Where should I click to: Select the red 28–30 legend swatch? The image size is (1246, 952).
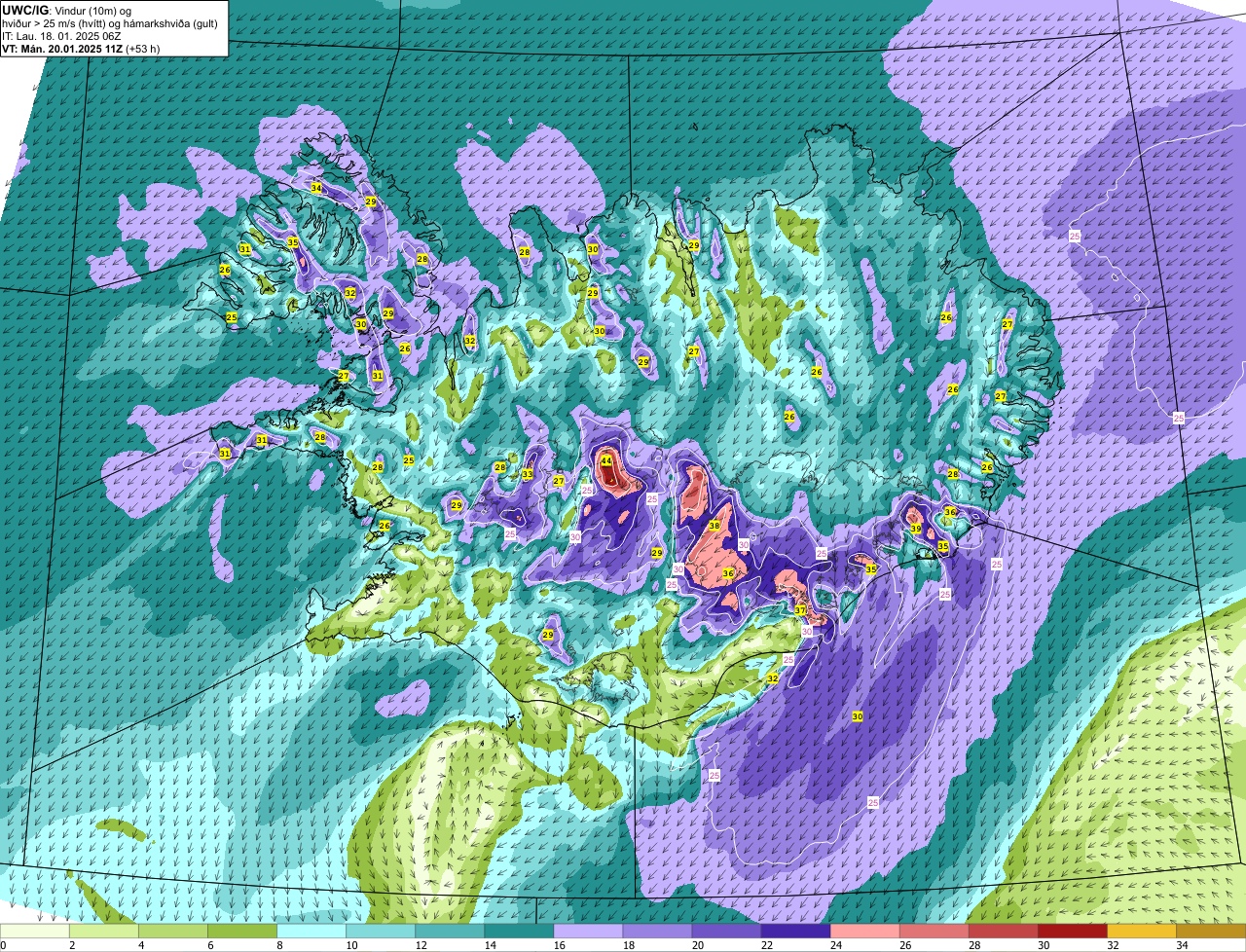[x=1004, y=932]
